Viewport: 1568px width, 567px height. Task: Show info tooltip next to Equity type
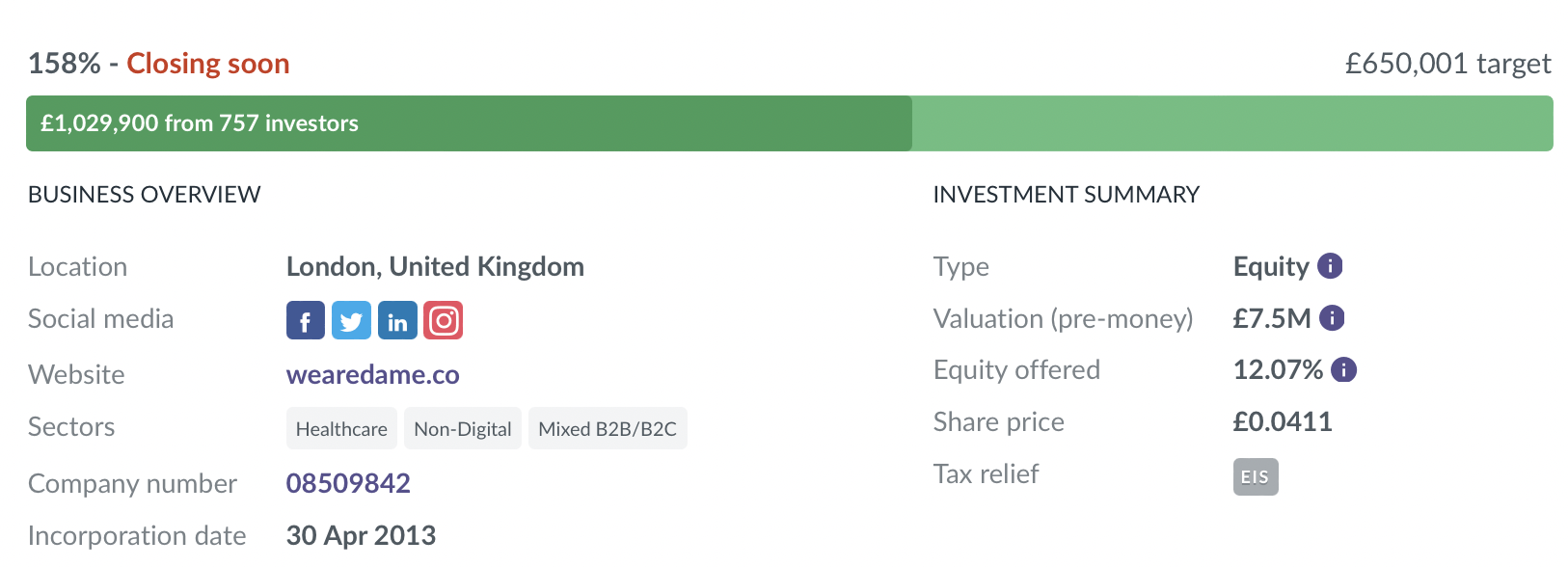click(1330, 266)
